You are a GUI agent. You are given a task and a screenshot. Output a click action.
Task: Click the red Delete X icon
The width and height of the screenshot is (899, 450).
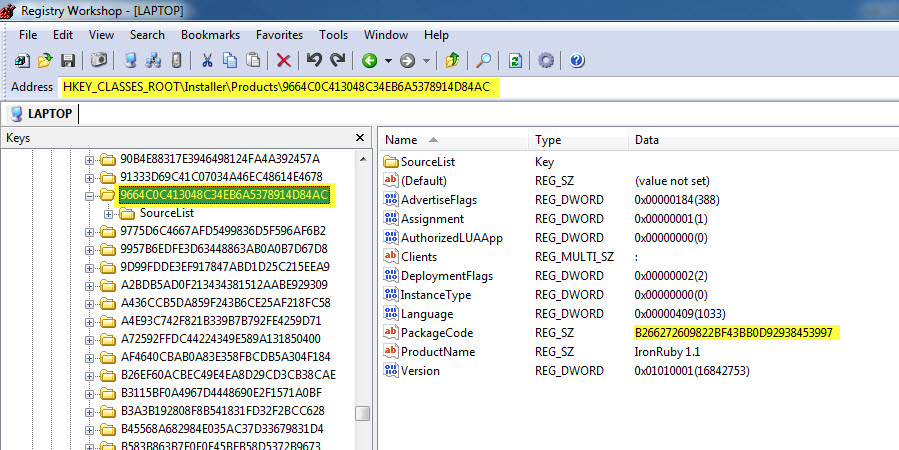[x=283, y=60]
